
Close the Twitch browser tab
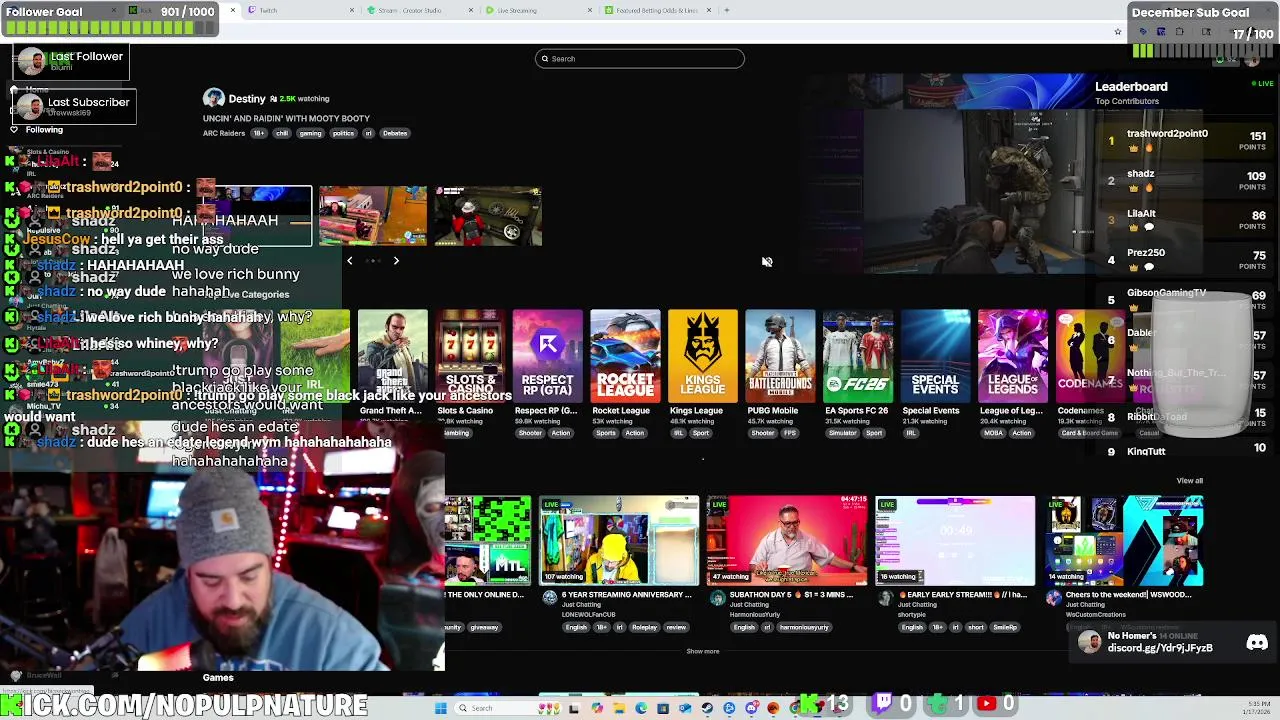[x=352, y=10]
